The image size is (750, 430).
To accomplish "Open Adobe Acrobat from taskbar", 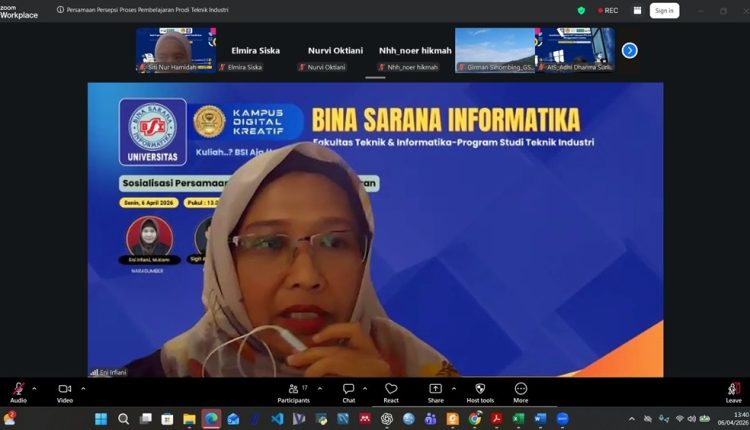I will (496, 419).
